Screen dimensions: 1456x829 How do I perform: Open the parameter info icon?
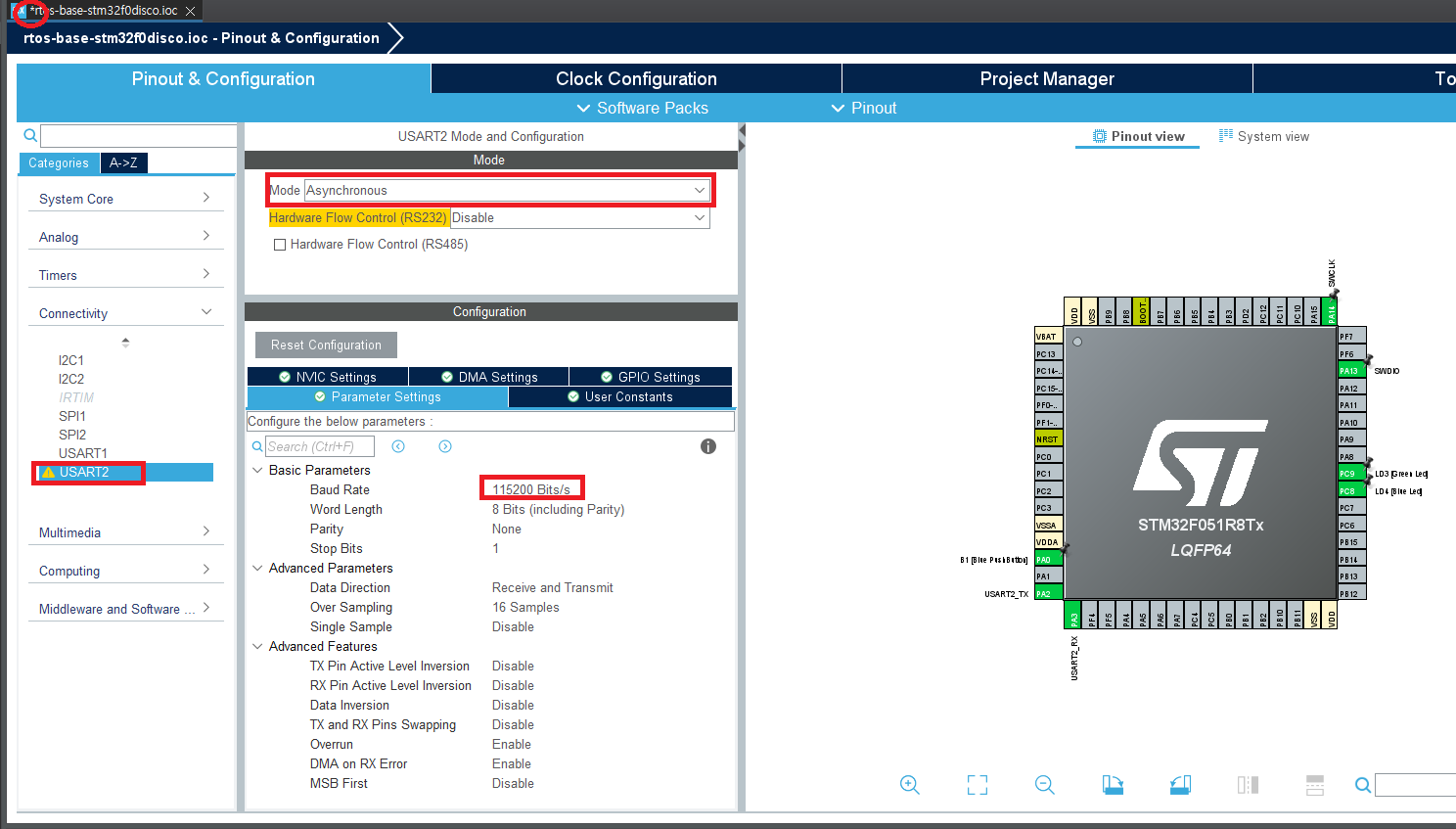pos(708,446)
